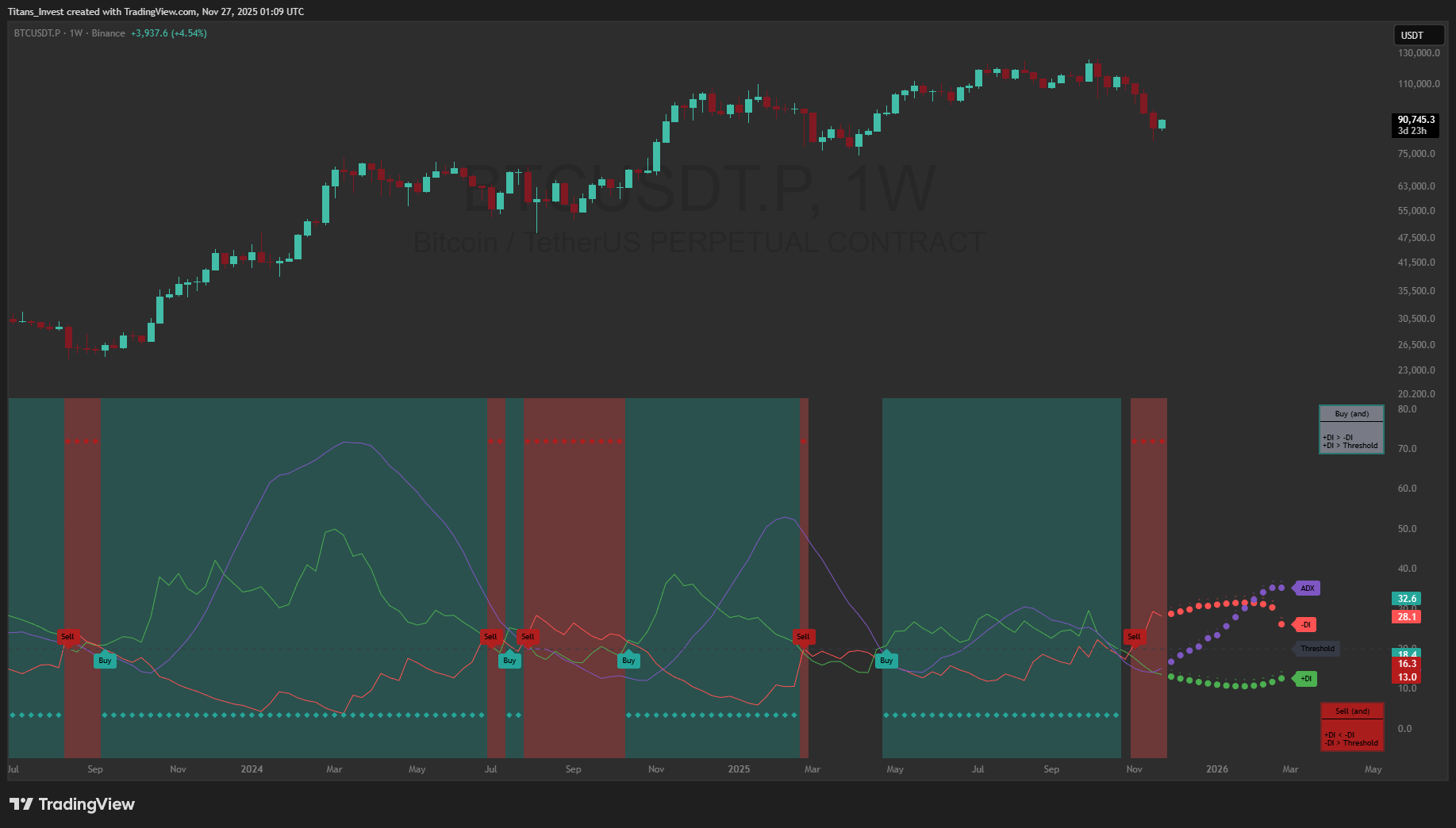Open the USDT currency selector

coord(1420,35)
